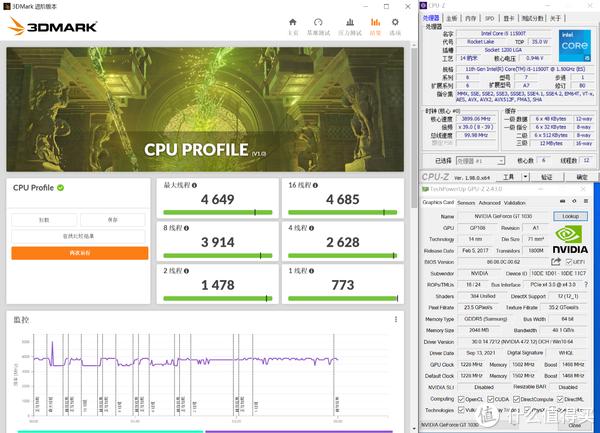This screenshot has width=600, height=433.
Task: Open the 3DMark Home icon
Action: [293, 22]
